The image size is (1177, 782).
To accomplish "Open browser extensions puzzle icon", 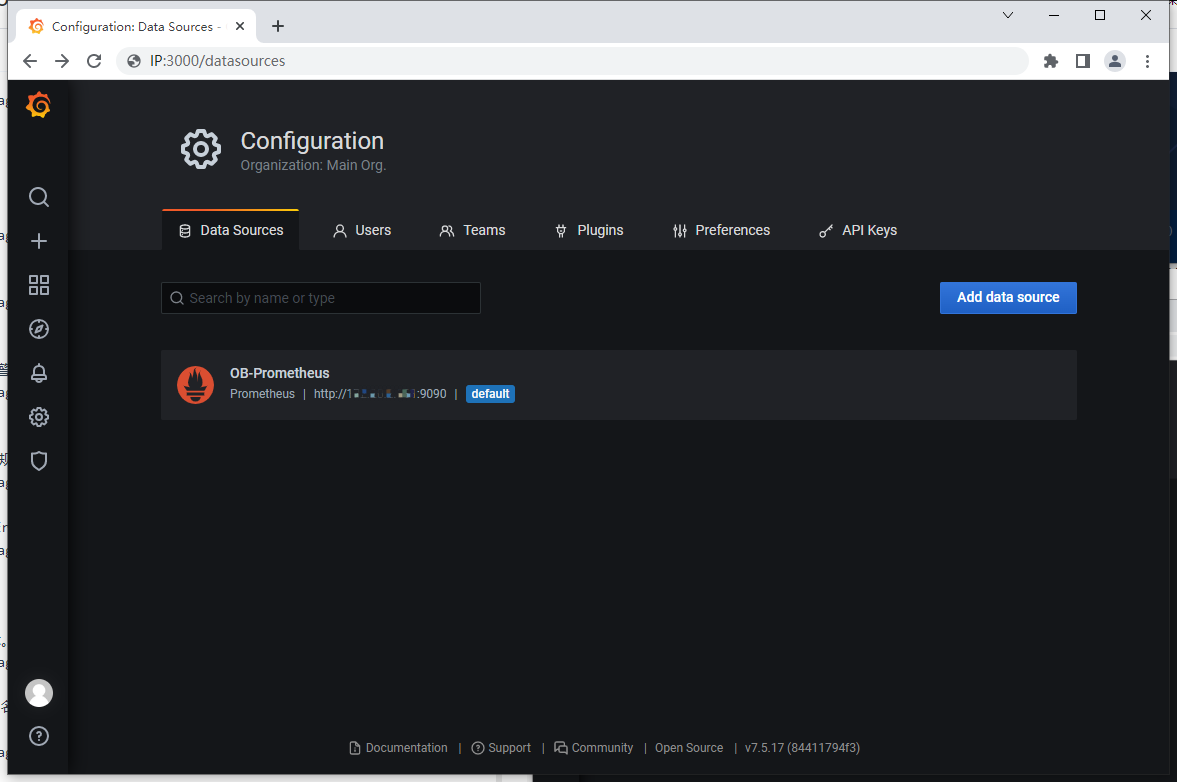I will click(x=1051, y=61).
